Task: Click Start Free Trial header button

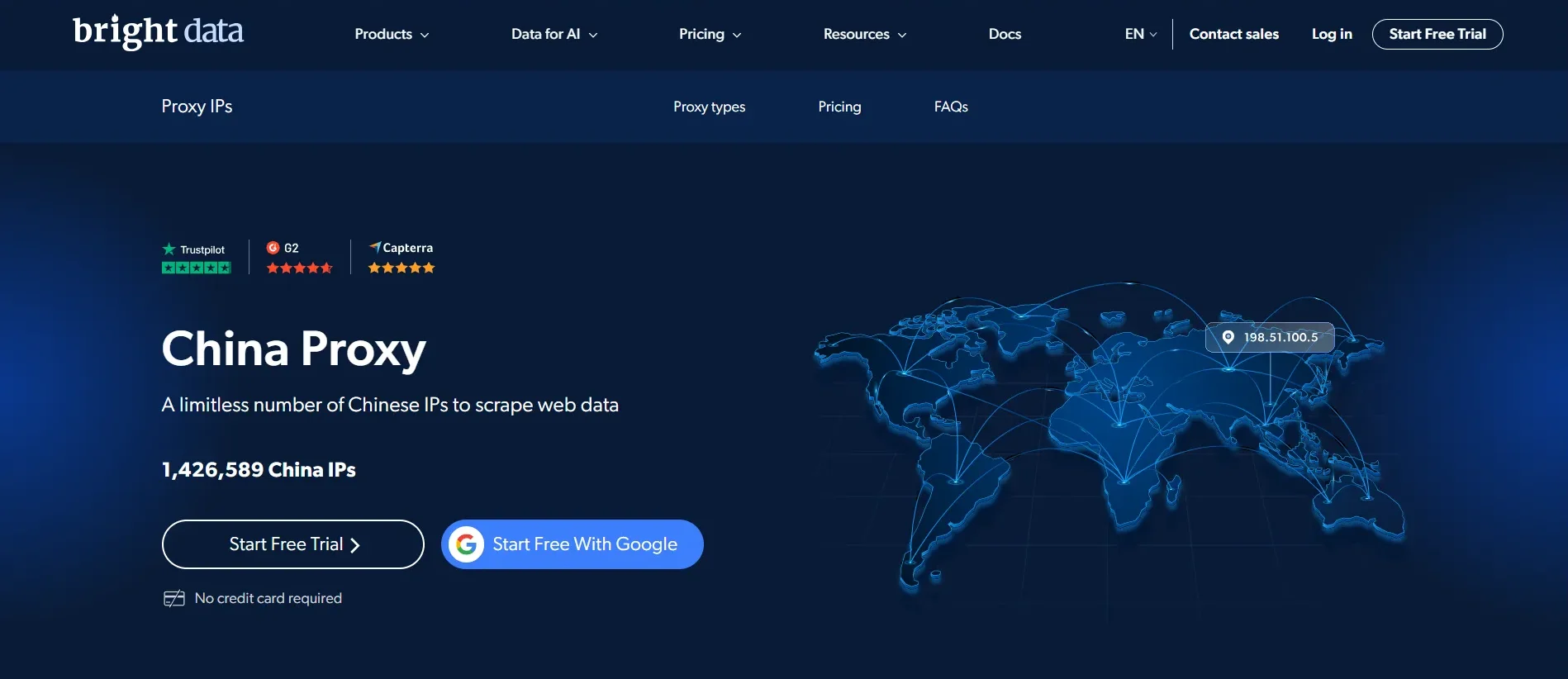Action: point(1437,34)
